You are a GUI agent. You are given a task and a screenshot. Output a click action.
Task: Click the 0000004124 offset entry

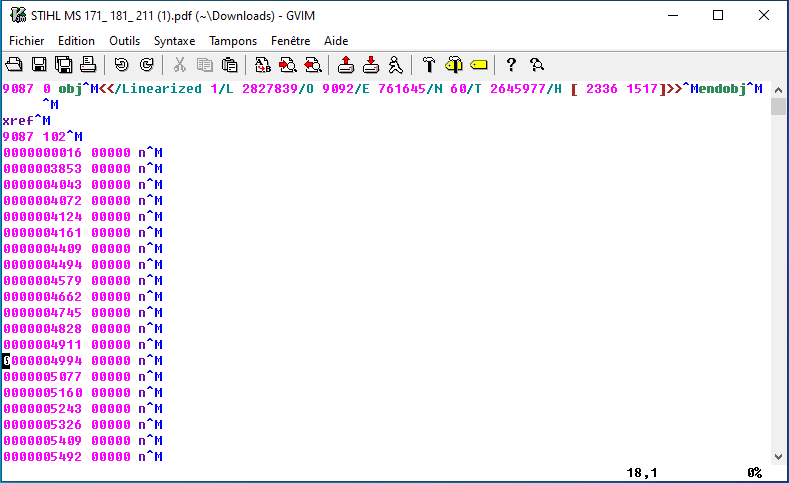coord(42,217)
